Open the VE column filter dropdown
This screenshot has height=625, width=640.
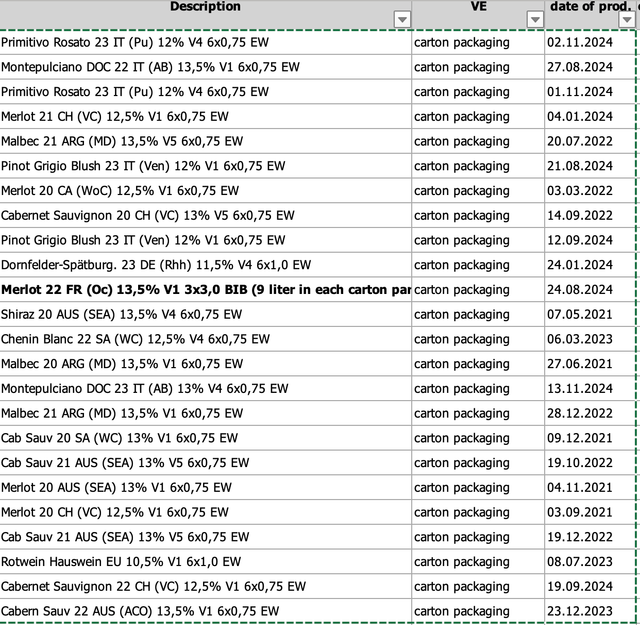click(535, 19)
